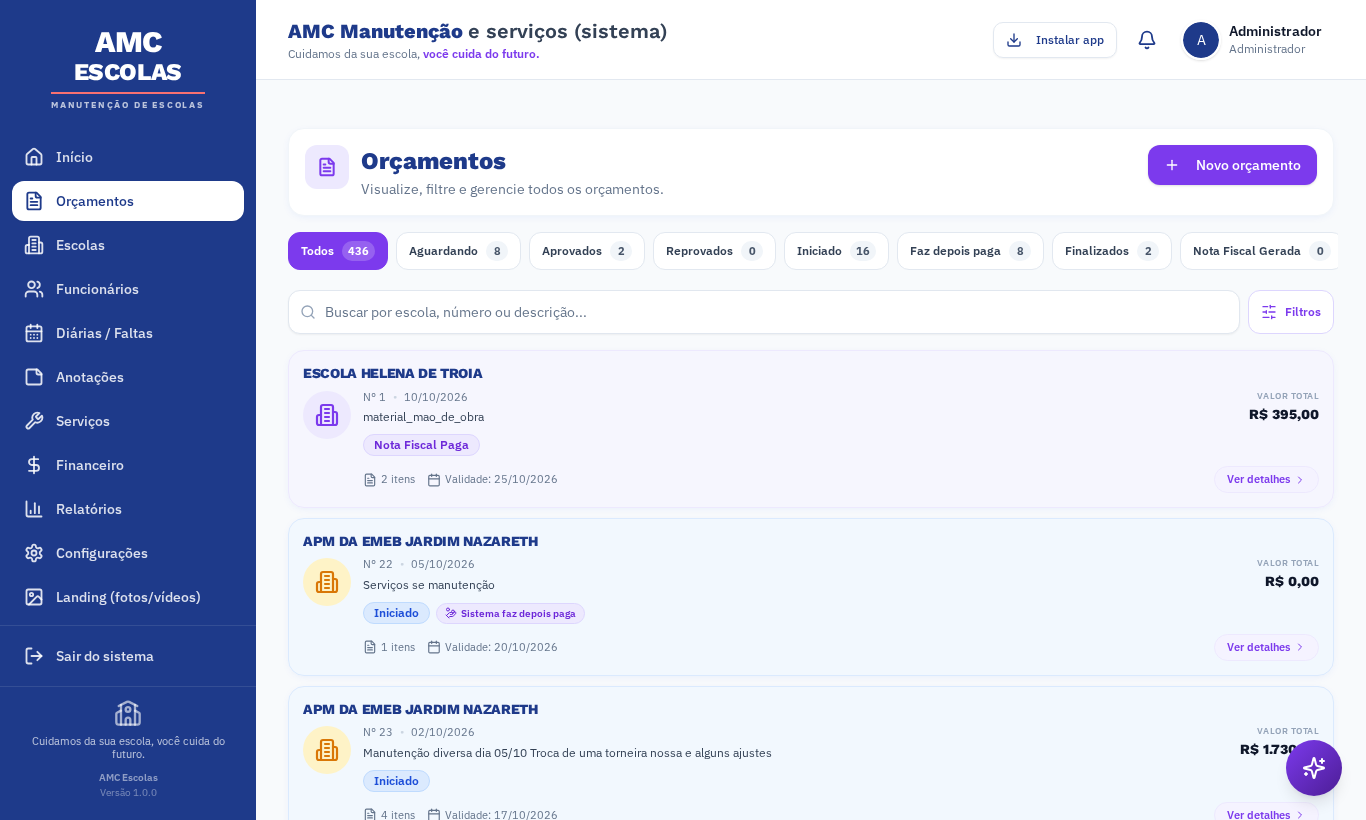The height and width of the screenshot is (820, 1366).
Task: Click Validade: 25/10/2026 text
Action: pyautogui.click(x=501, y=479)
